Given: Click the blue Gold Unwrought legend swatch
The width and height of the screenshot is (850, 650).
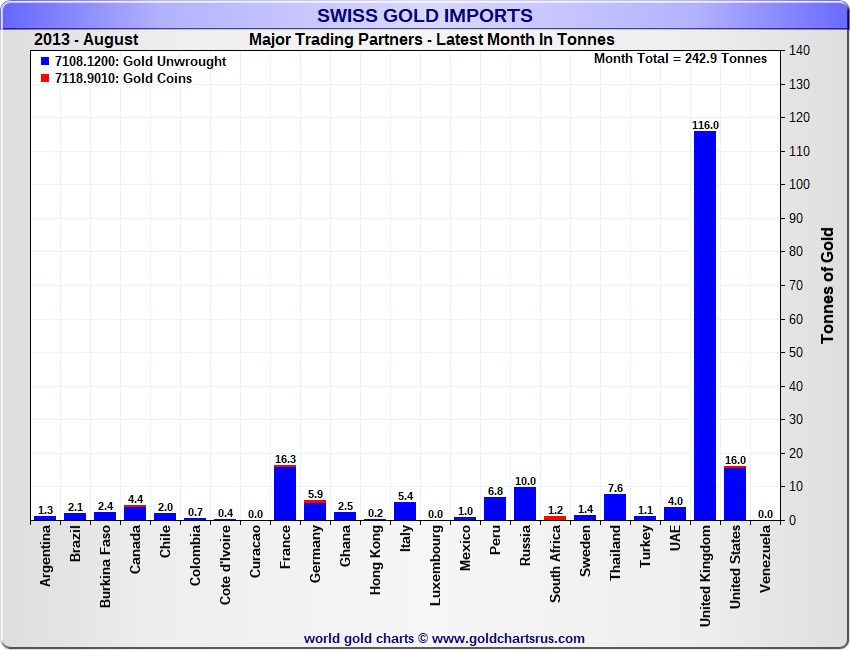Looking at the screenshot, I should pyautogui.click(x=45, y=62).
